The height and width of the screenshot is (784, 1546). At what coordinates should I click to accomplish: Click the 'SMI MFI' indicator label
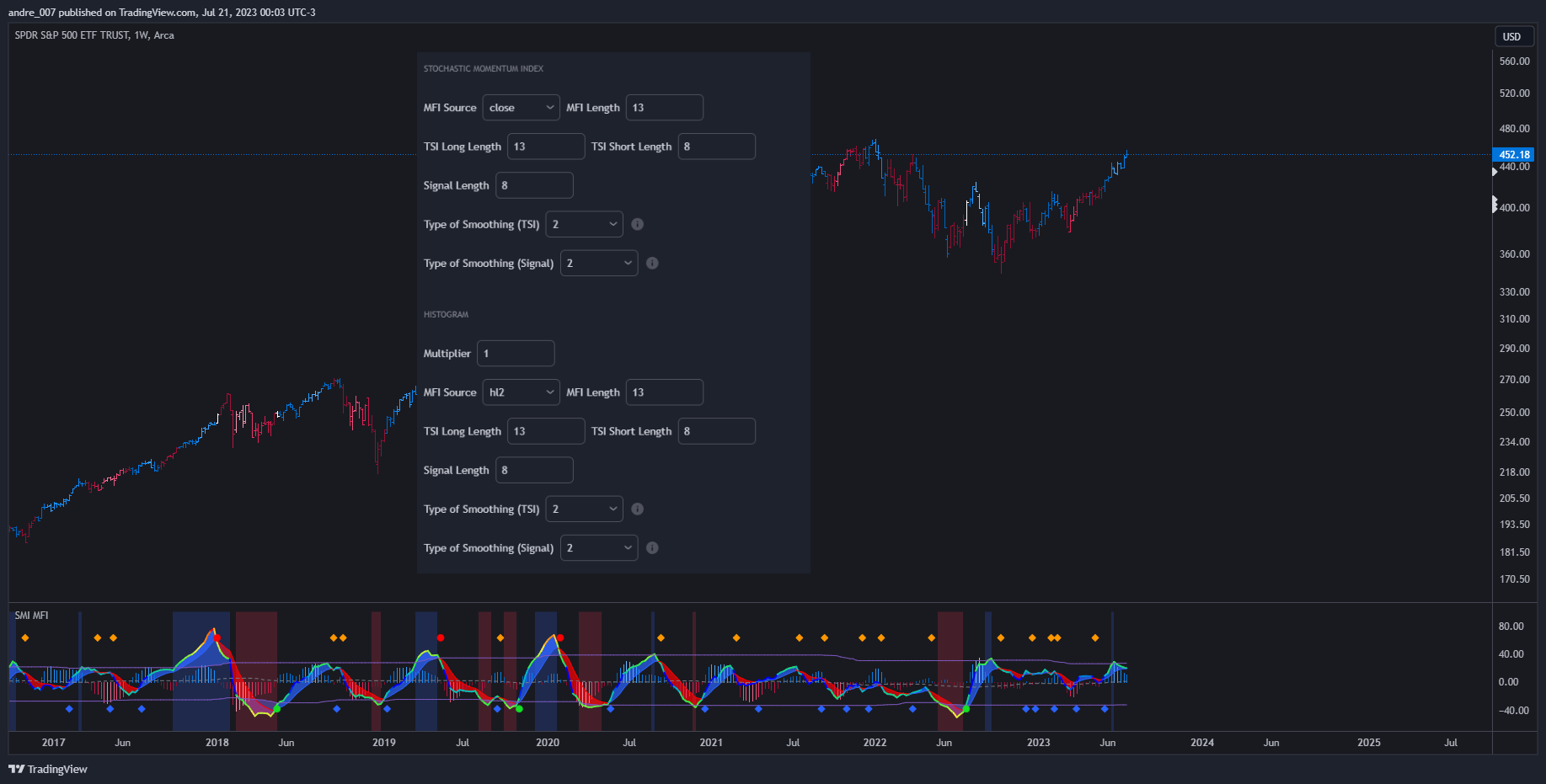(31, 616)
